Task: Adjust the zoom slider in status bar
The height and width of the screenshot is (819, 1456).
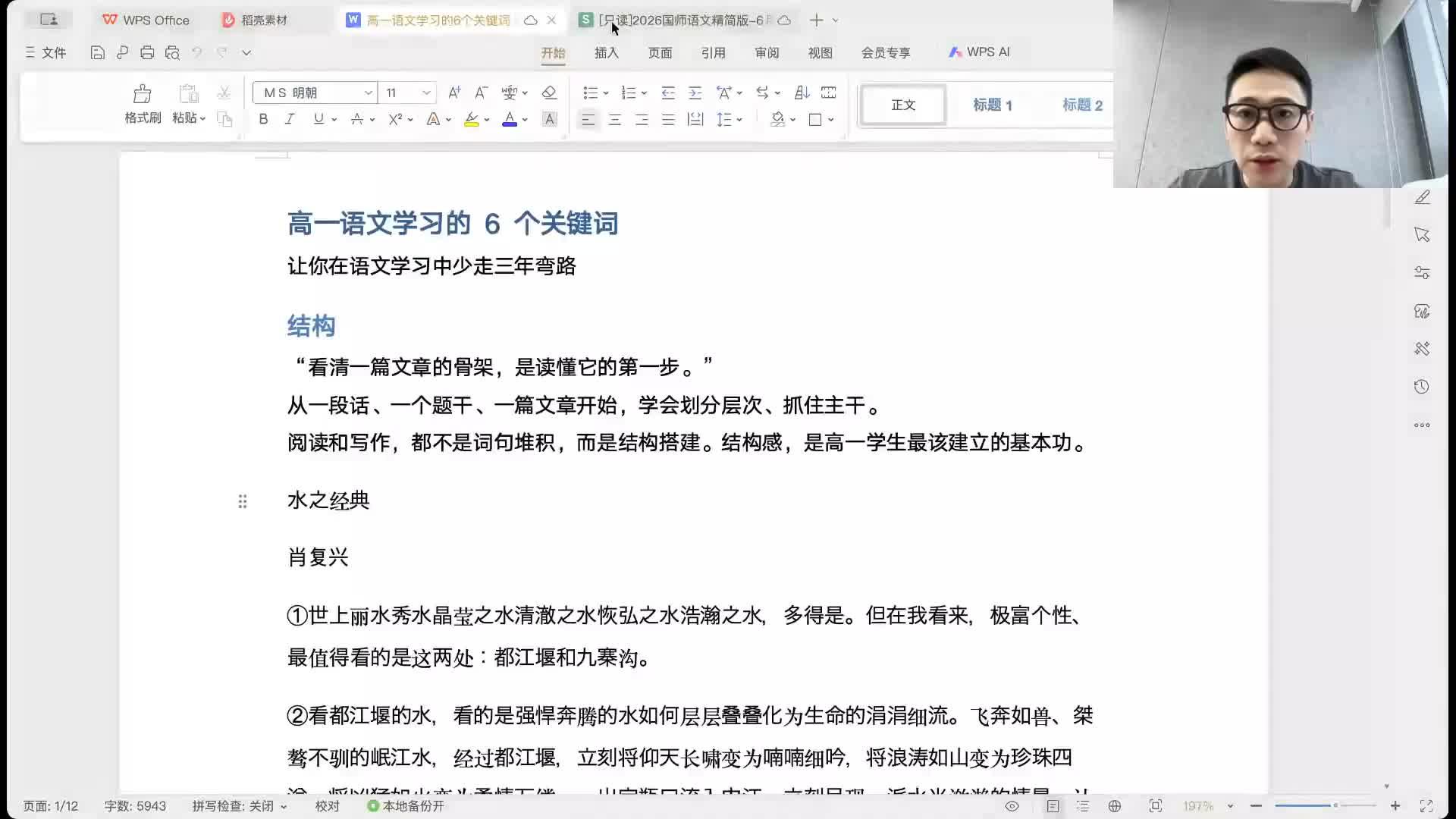Action: point(1335,805)
